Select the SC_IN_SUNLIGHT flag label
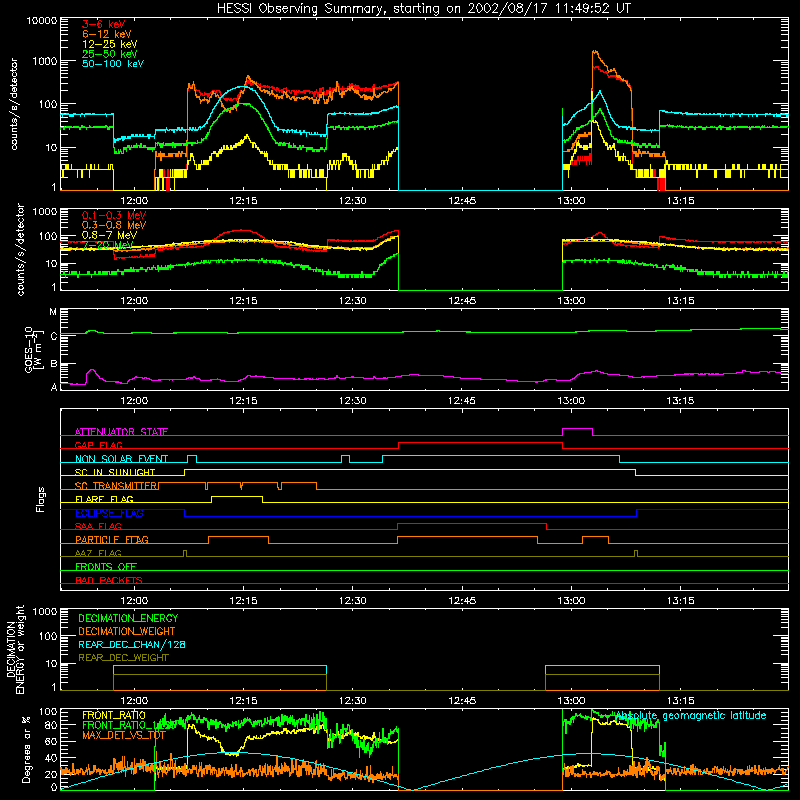 click(115, 472)
